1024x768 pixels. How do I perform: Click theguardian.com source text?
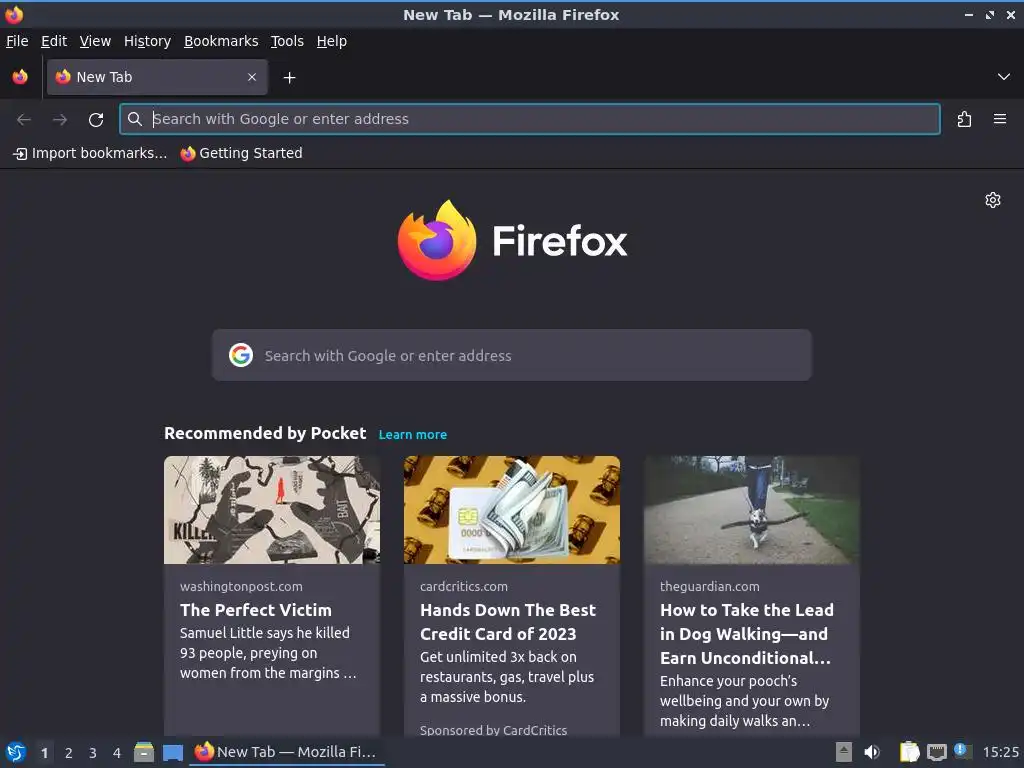(x=709, y=586)
